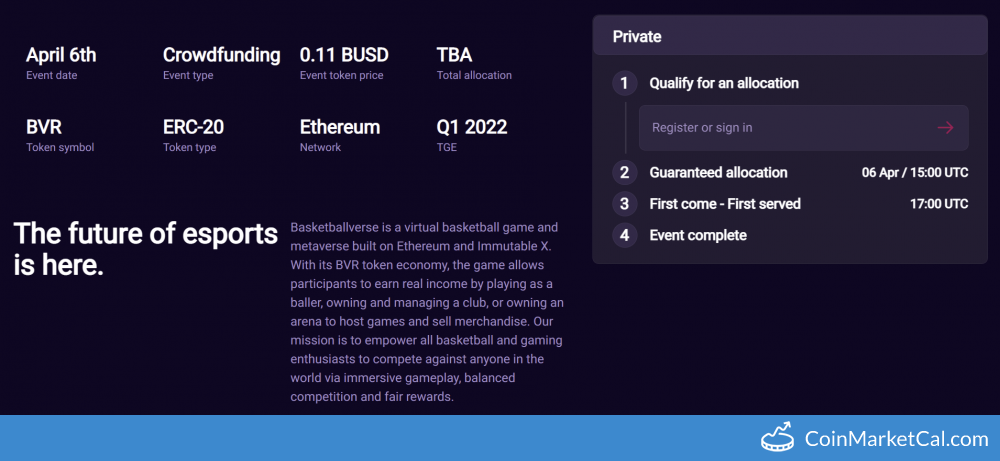Click step 2 number circle
This screenshot has width=1000, height=461.
pos(625,173)
